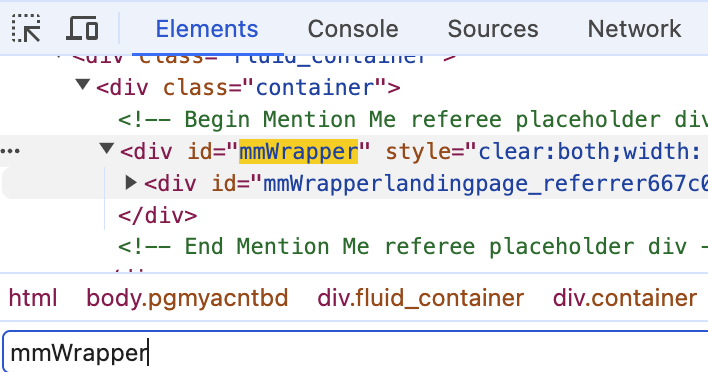Screen dimensions: 708x372
Task: Select html in the breadcrumb bar
Action: point(33,298)
